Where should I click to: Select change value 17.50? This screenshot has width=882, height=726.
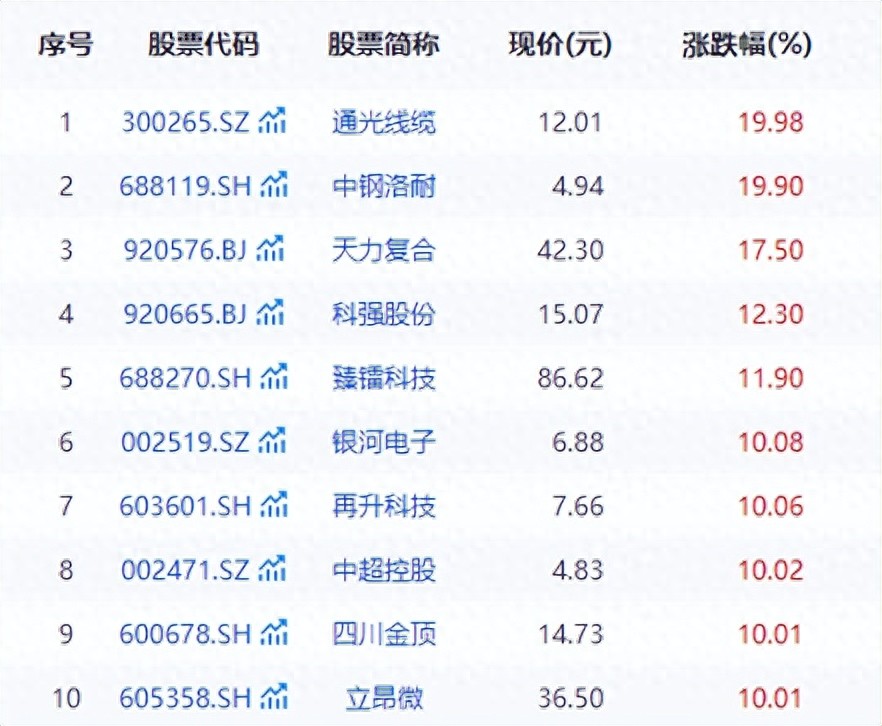click(770, 250)
